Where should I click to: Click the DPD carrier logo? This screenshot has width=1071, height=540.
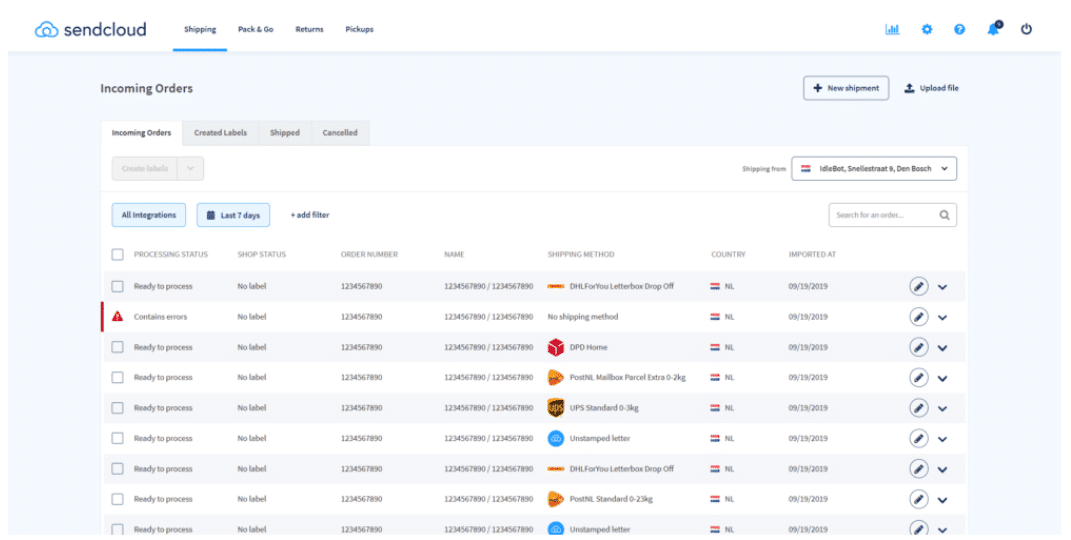(556, 347)
